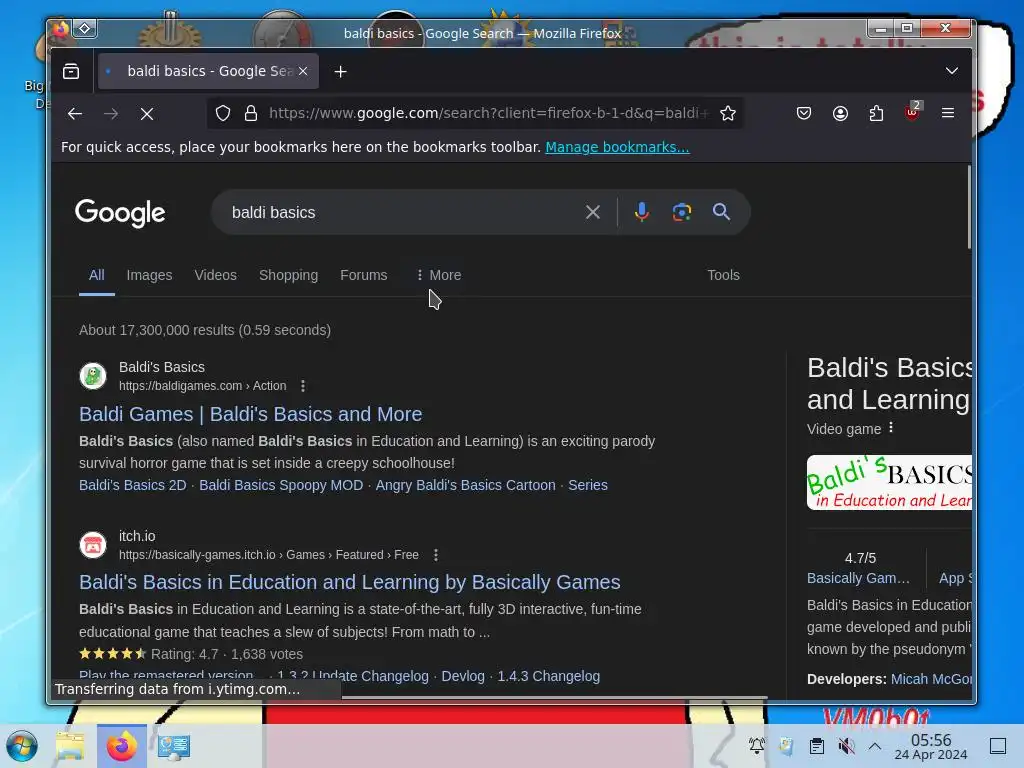The height and width of the screenshot is (768, 1024).
Task: Open a new tab with plus button
Action: [x=340, y=72]
